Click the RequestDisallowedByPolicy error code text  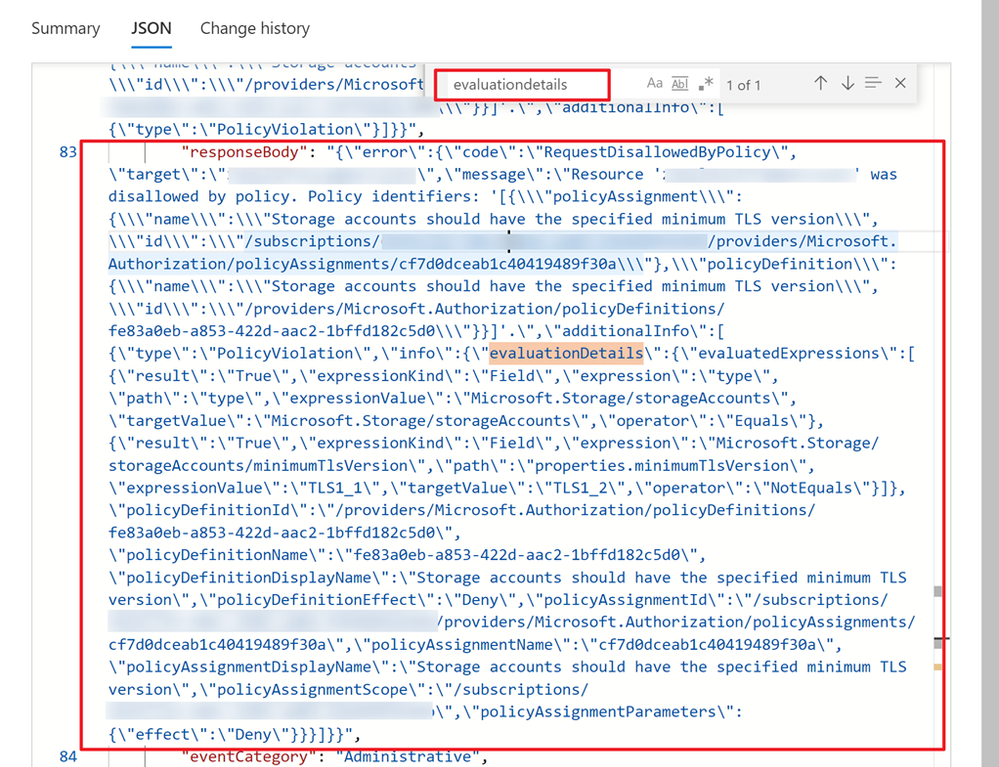coord(657,152)
